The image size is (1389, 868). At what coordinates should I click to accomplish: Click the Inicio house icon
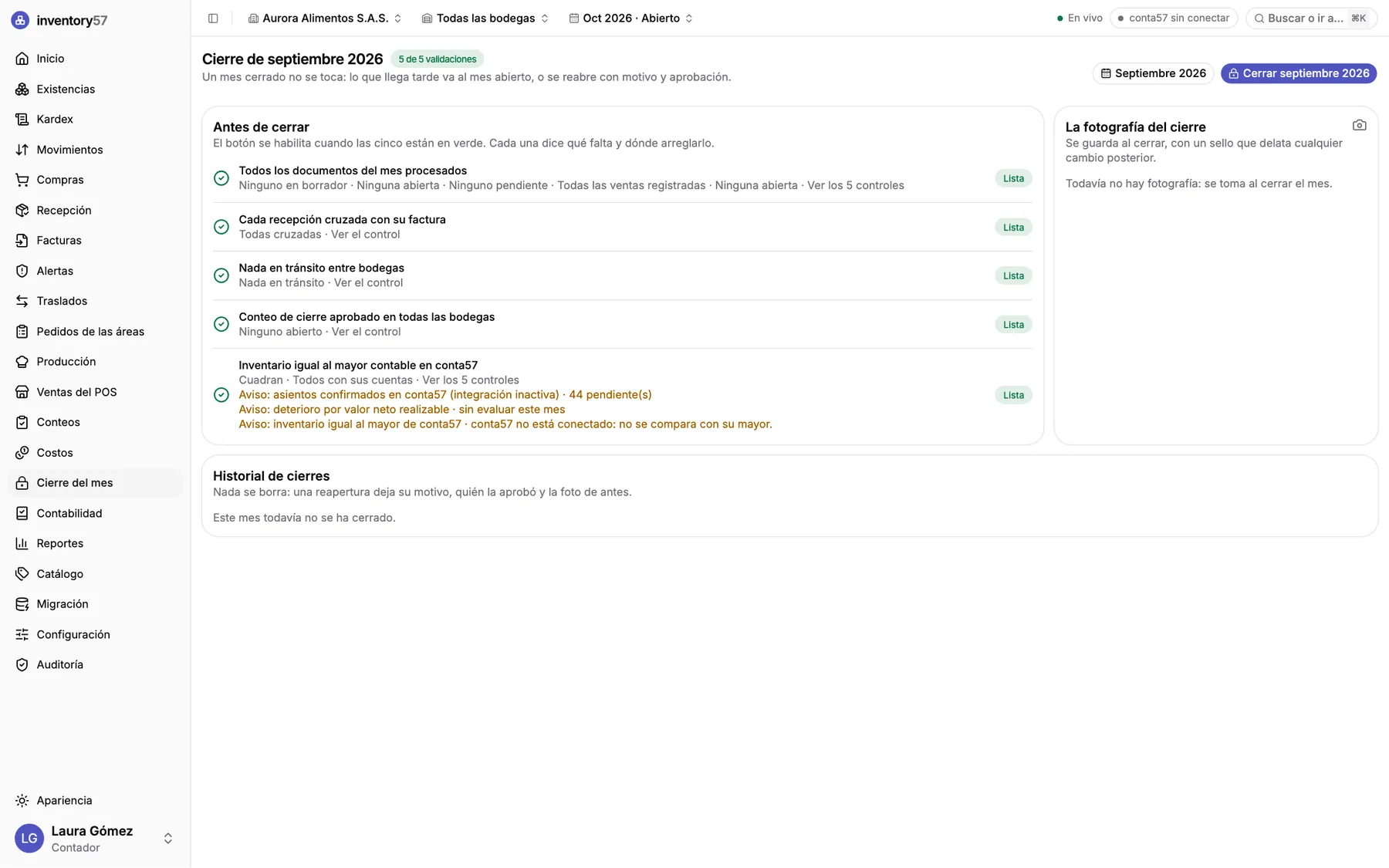22,59
